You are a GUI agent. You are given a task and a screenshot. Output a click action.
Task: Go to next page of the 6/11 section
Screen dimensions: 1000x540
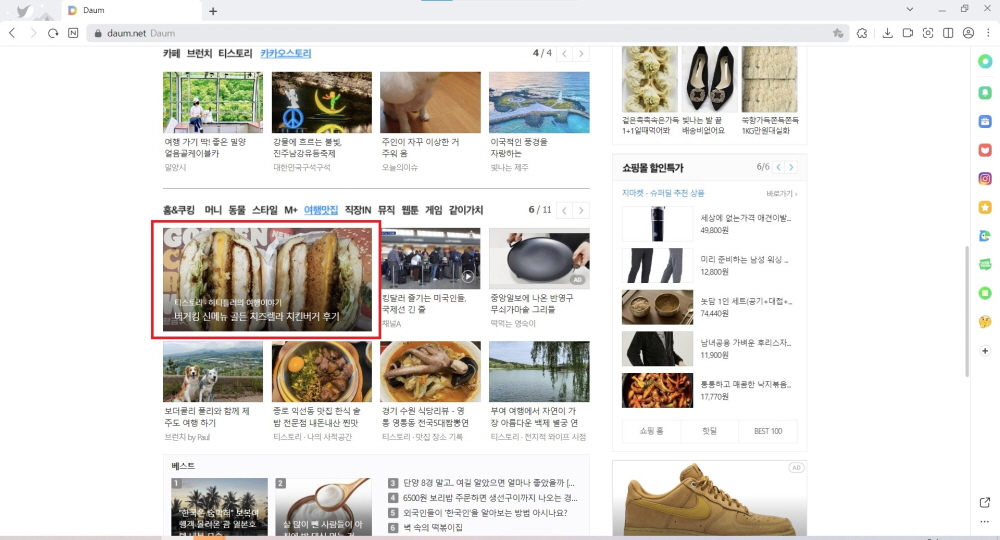581,210
